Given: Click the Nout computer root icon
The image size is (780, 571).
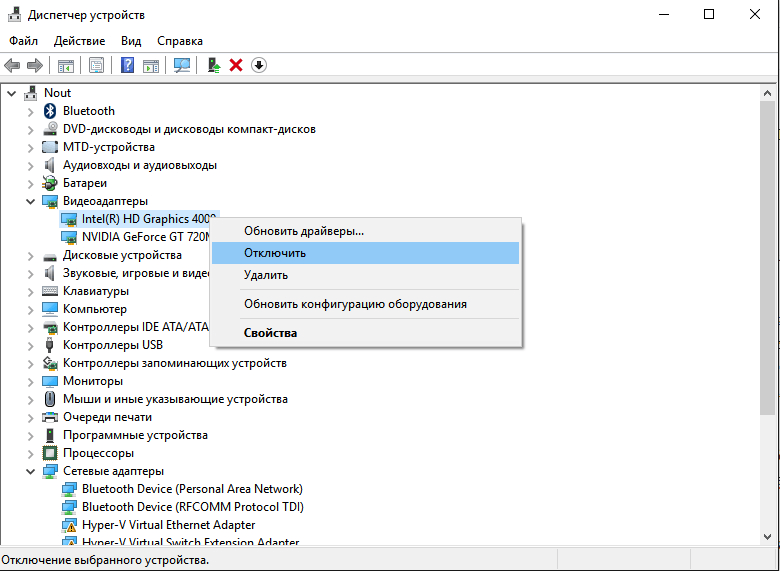Looking at the screenshot, I should coord(31,93).
